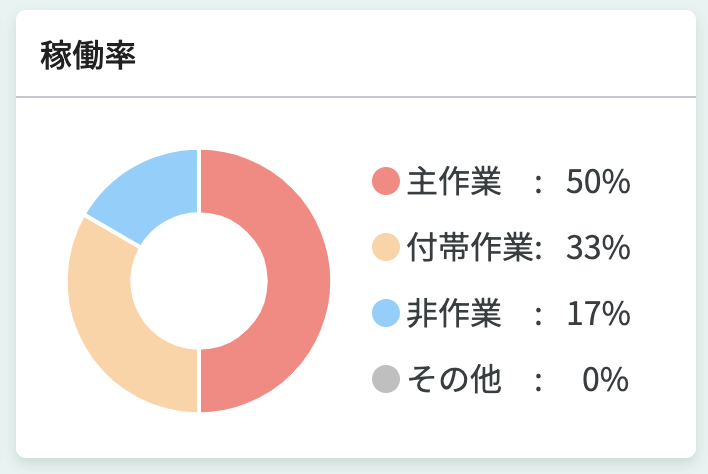Viewport: 708px width, 474px height.
Task: Click the 33% value for 付帯作業
Action: [x=597, y=247]
